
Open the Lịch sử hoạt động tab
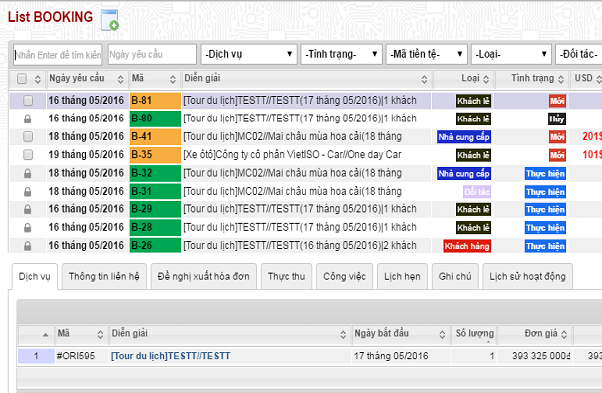[528, 276]
